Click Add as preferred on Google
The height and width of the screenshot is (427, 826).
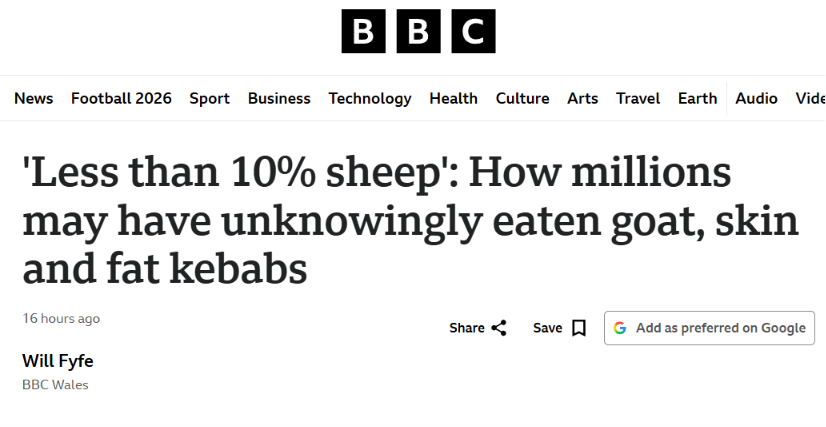tap(710, 328)
